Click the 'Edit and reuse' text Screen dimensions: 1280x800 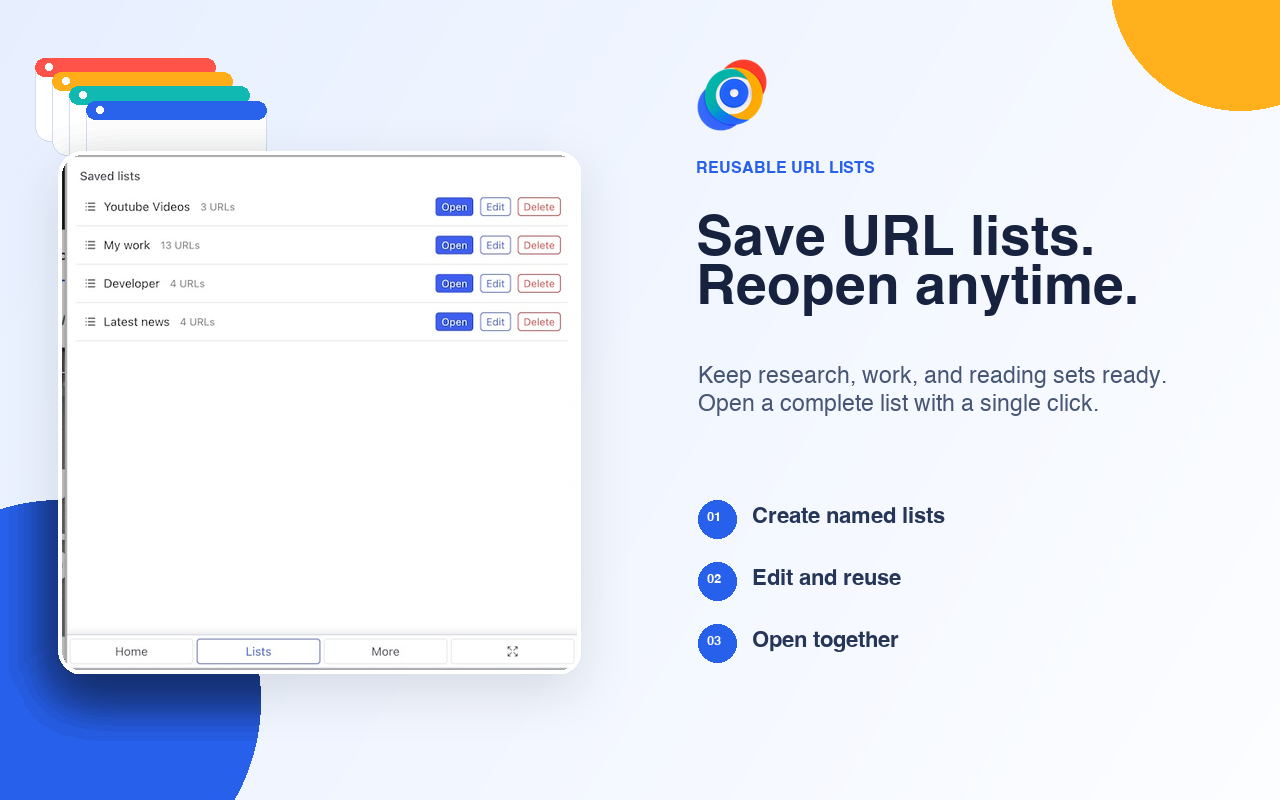[826, 578]
